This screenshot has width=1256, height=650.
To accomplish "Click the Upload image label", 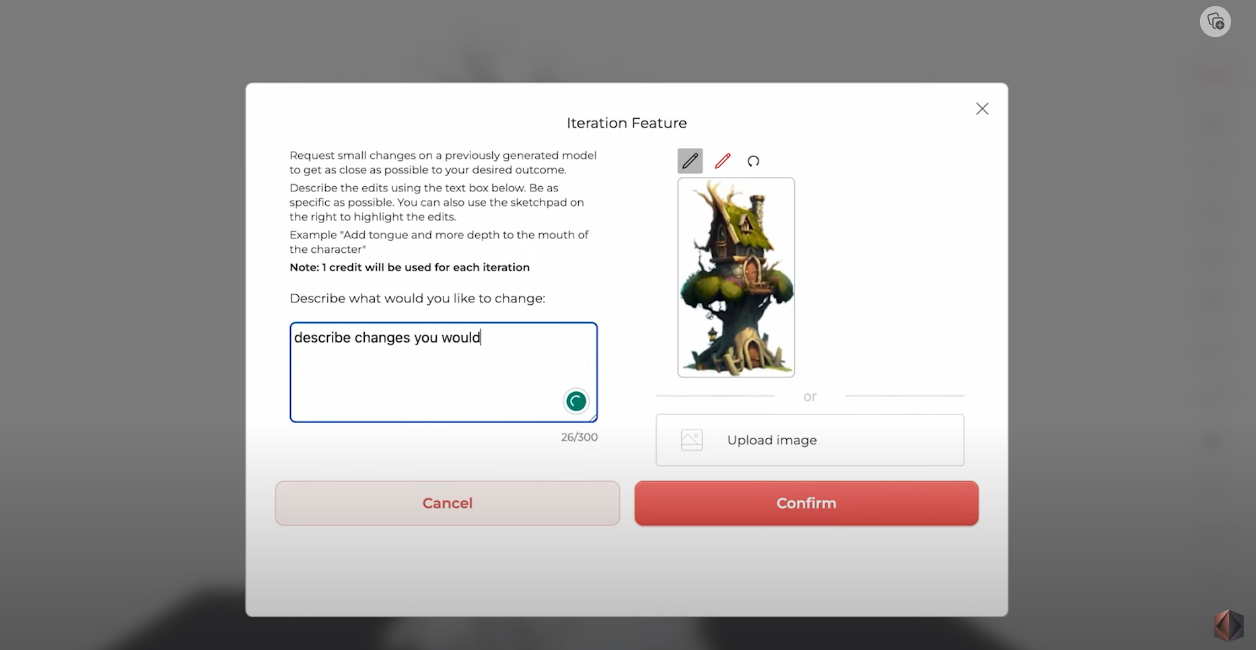I will 771,440.
